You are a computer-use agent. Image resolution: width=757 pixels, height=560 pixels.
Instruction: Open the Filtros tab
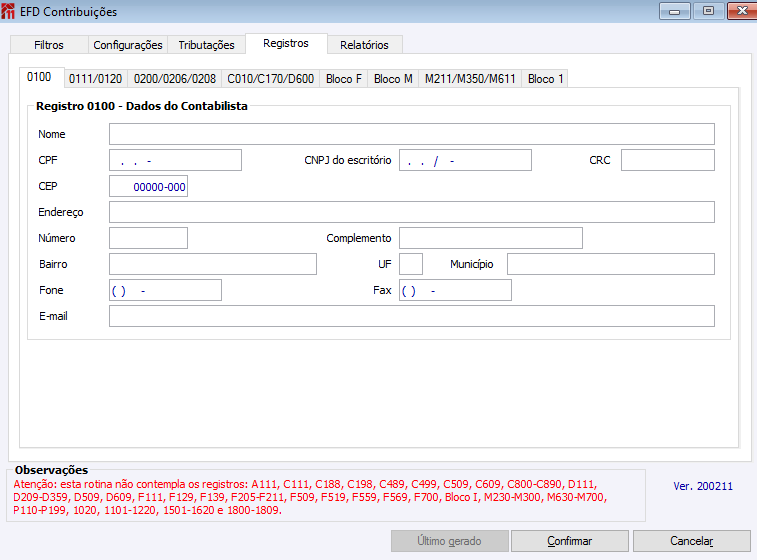tap(49, 45)
